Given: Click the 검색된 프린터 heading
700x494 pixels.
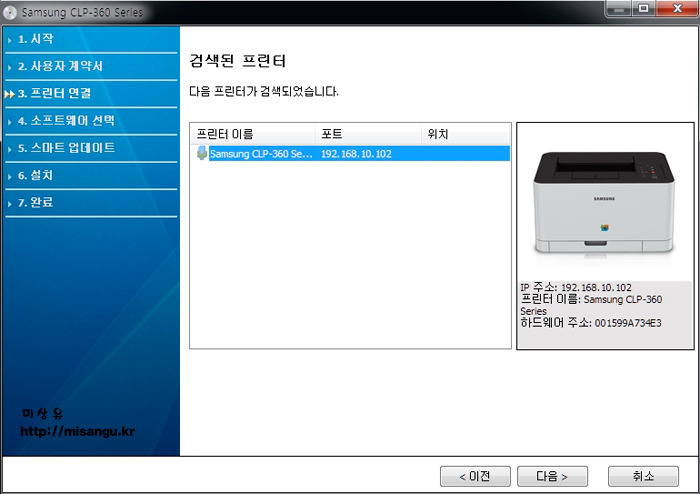Looking at the screenshot, I should 238,61.
